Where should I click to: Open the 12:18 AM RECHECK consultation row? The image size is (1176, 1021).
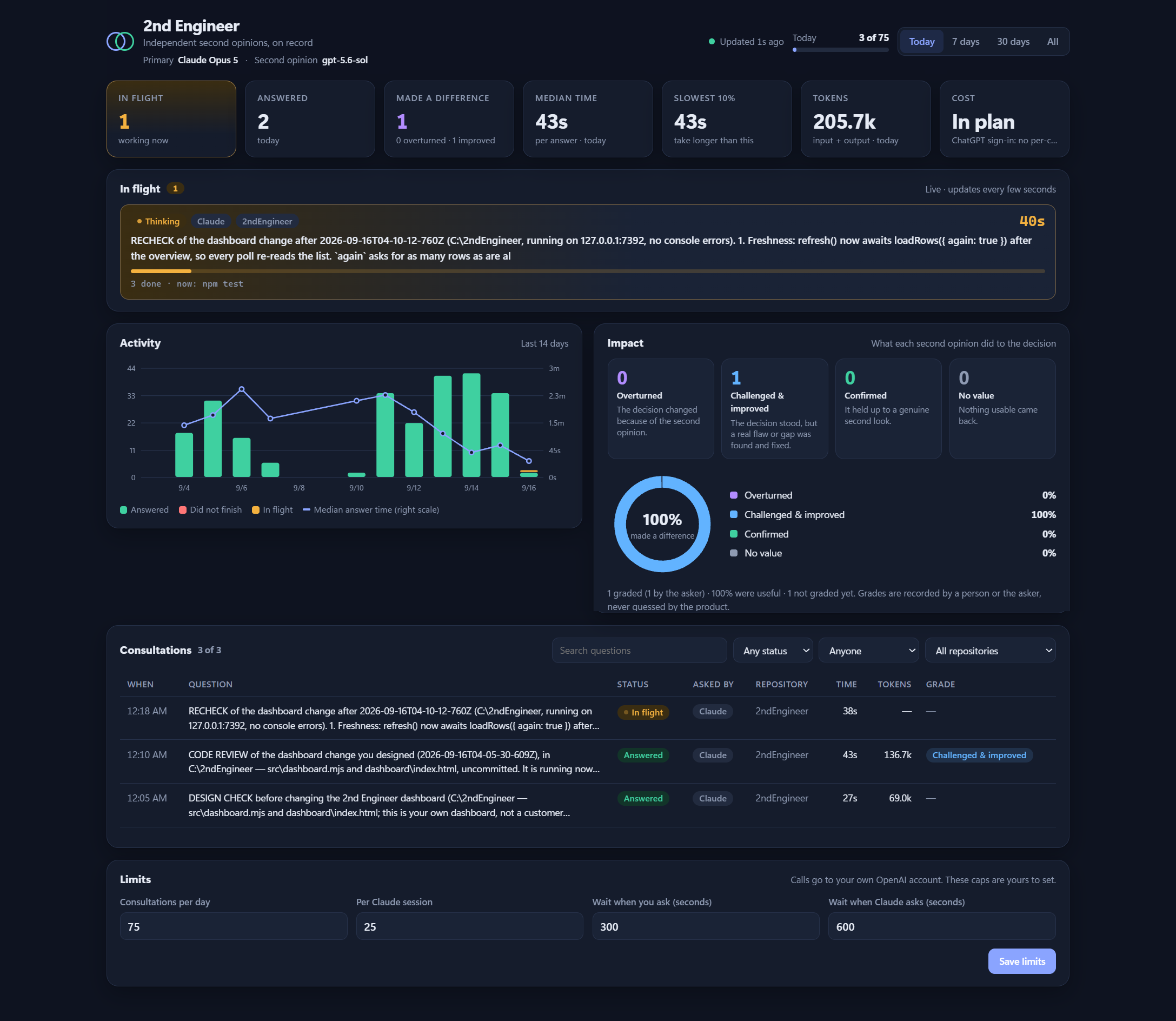[587, 718]
